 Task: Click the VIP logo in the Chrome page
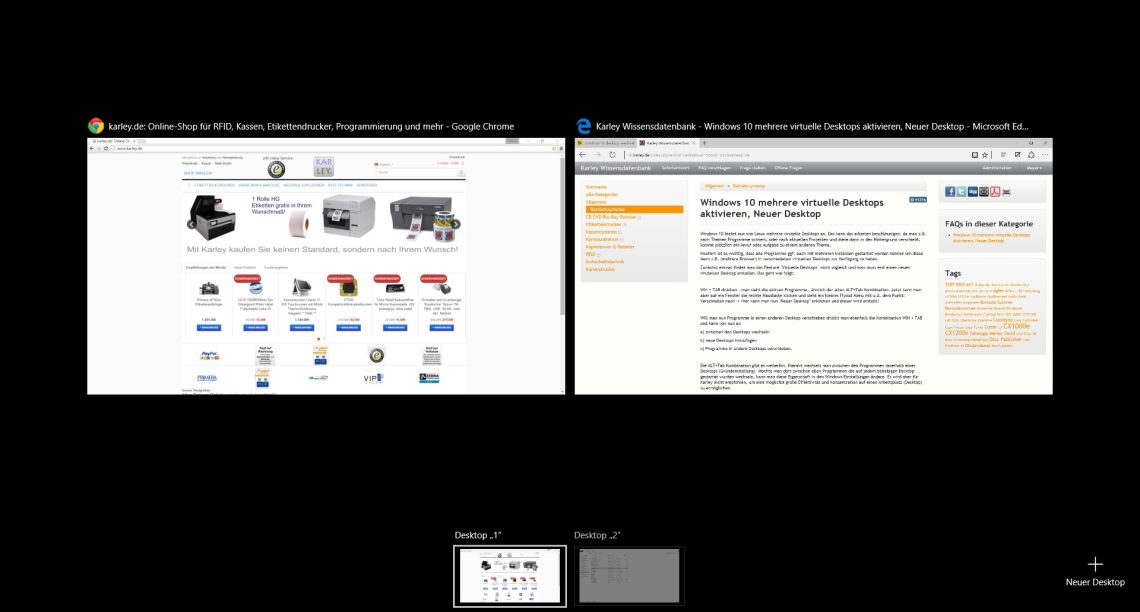(373, 378)
